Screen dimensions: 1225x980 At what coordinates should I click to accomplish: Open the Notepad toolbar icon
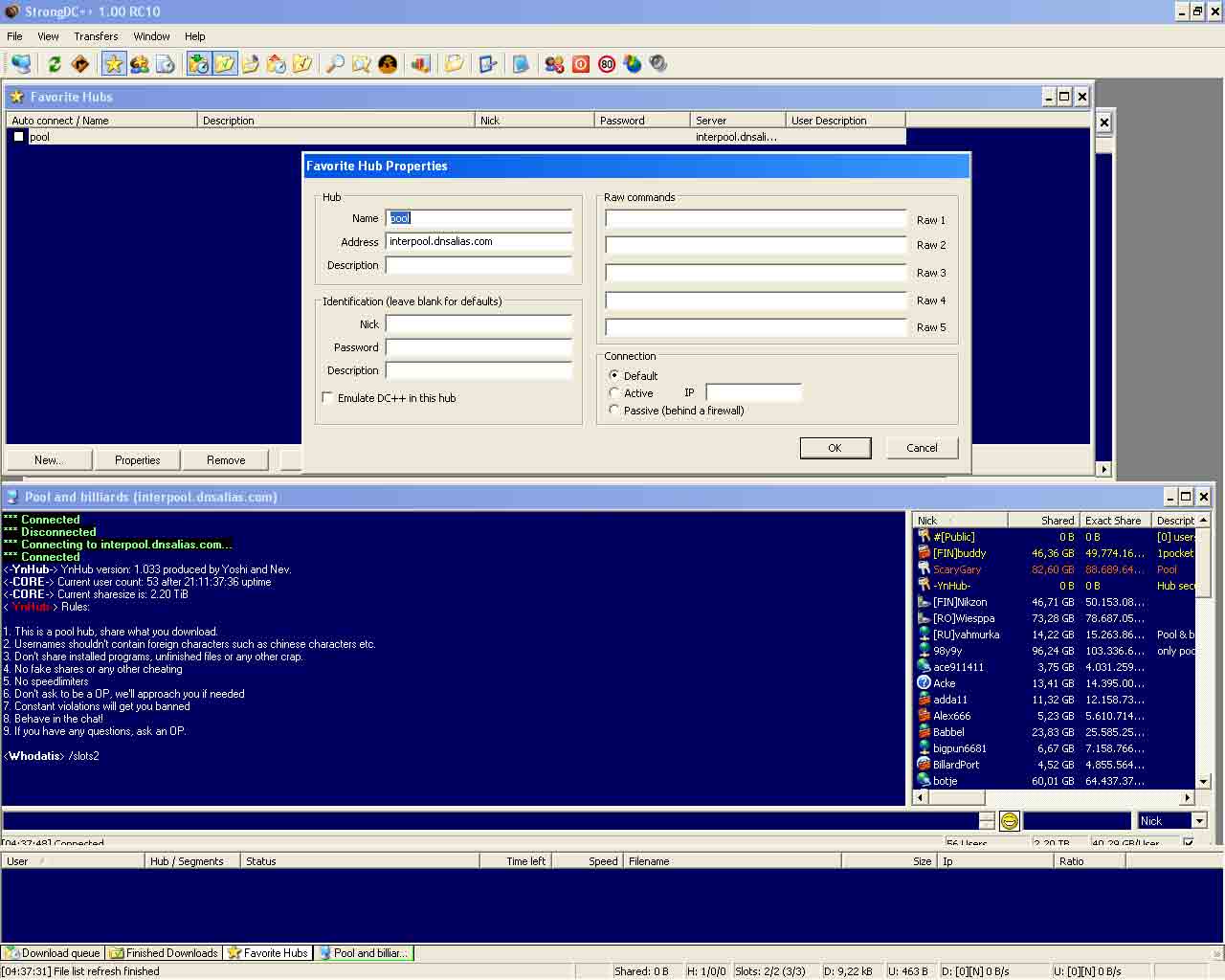(x=521, y=64)
